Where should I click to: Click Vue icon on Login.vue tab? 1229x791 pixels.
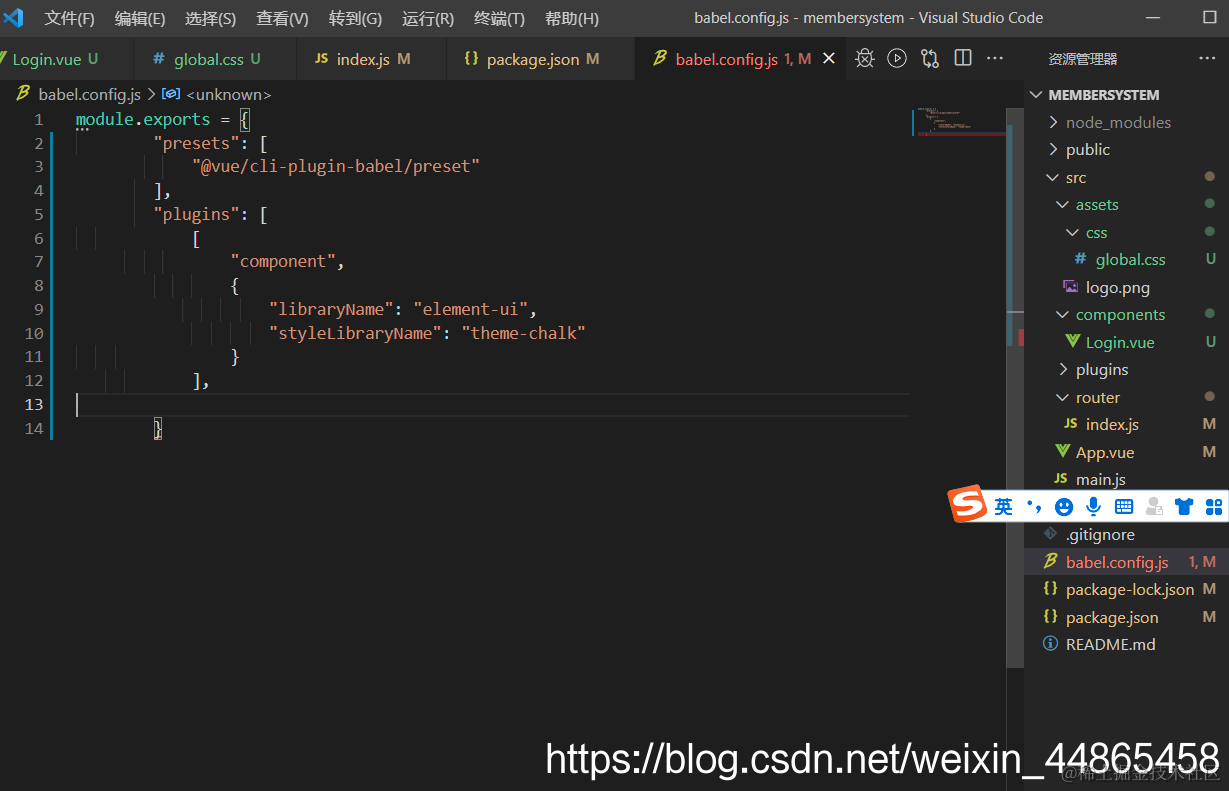pos(3,59)
